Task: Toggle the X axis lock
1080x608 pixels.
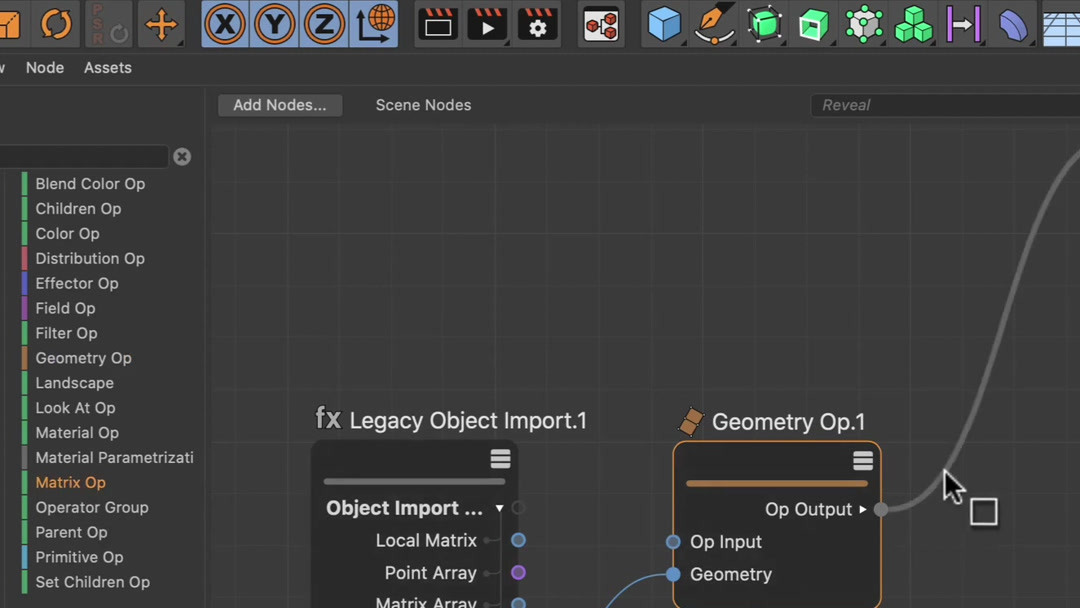Action: (x=225, y=24)
